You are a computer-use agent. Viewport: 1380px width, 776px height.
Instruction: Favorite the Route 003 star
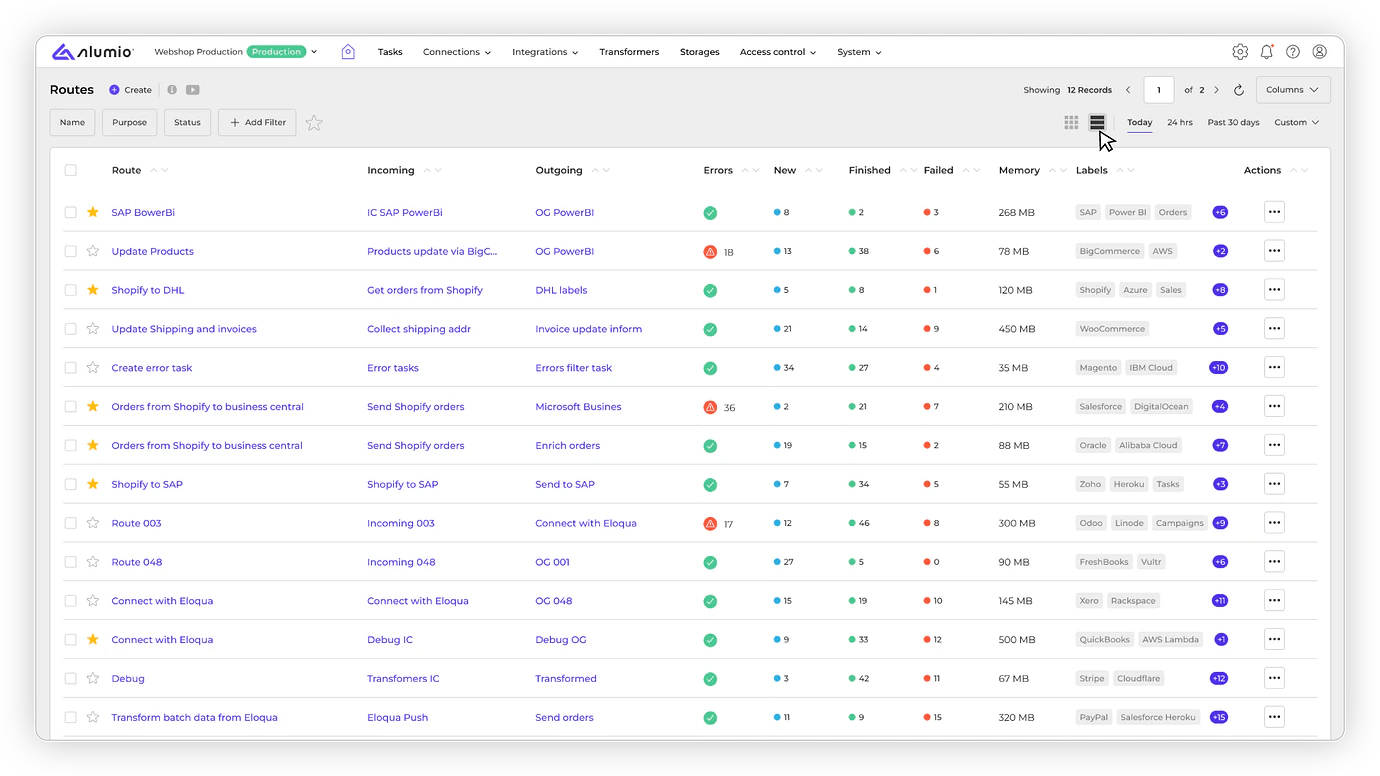93,523
